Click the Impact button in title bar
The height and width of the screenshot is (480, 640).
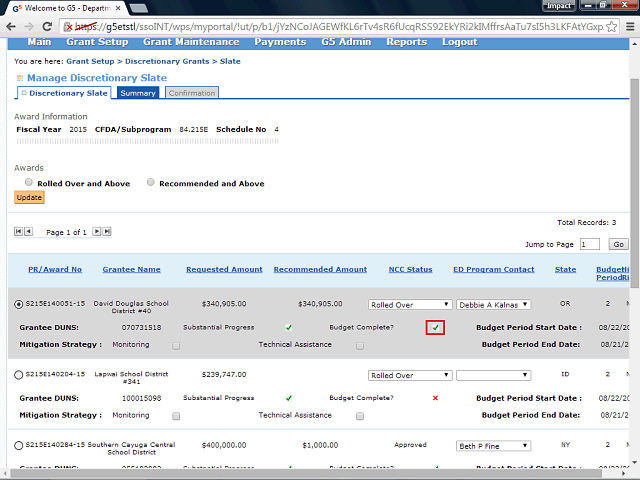559,6
